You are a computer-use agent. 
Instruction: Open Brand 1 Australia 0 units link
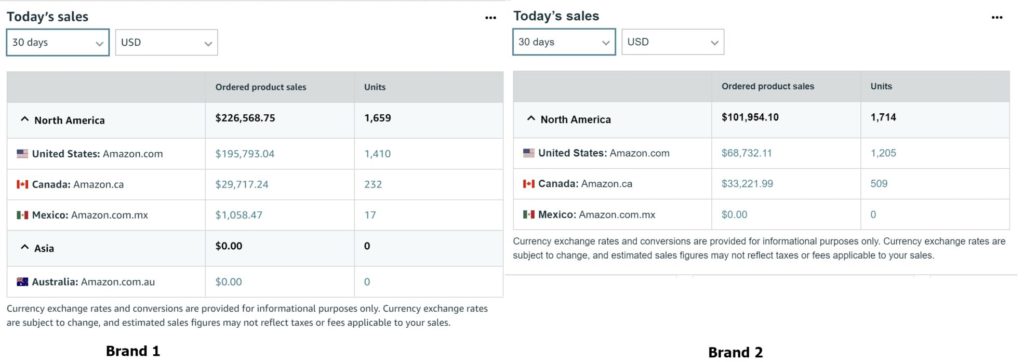(x=367, y=282)
